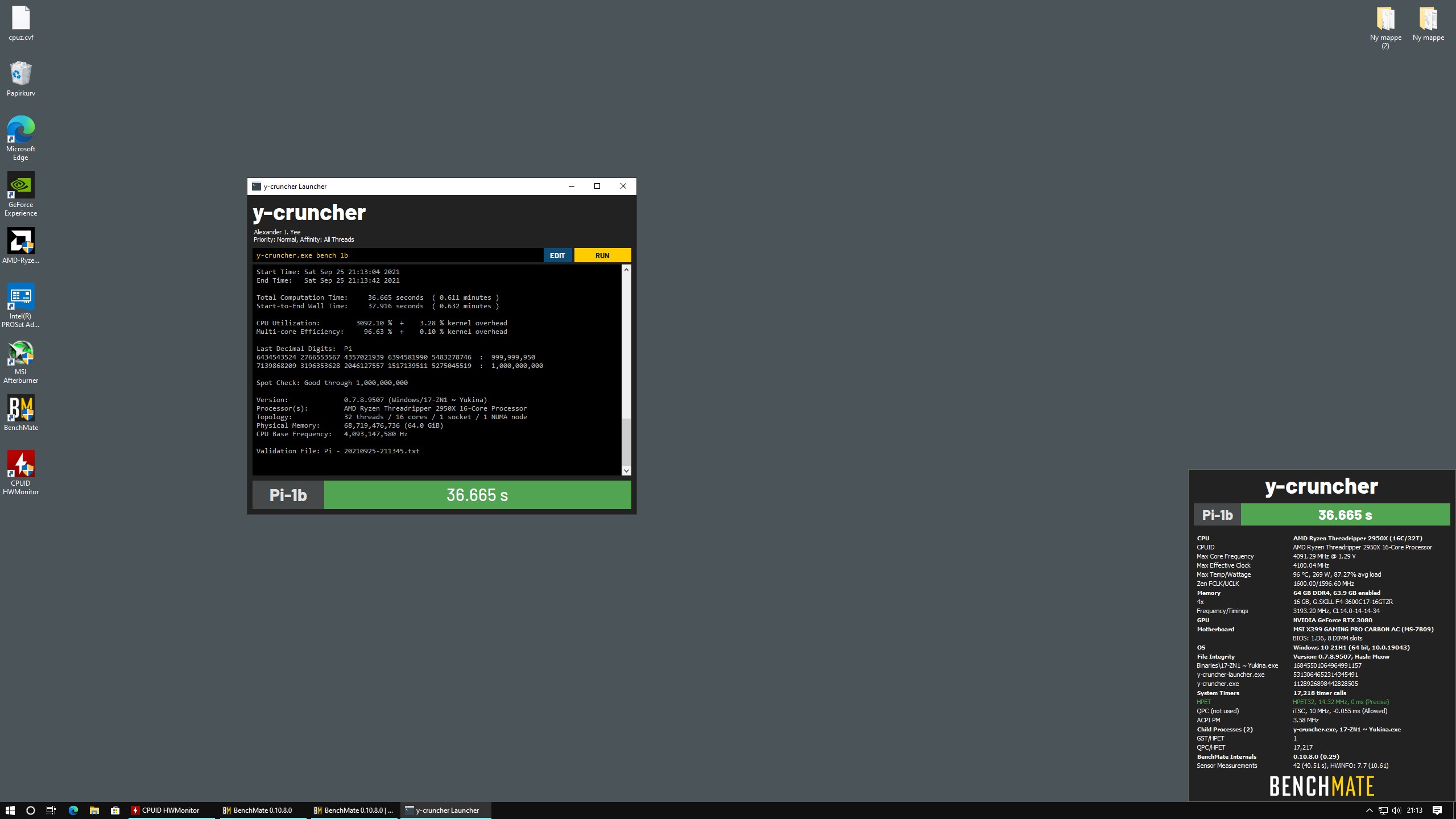Switch to y-cruncher Launcher taskbar item

(446, 810)
